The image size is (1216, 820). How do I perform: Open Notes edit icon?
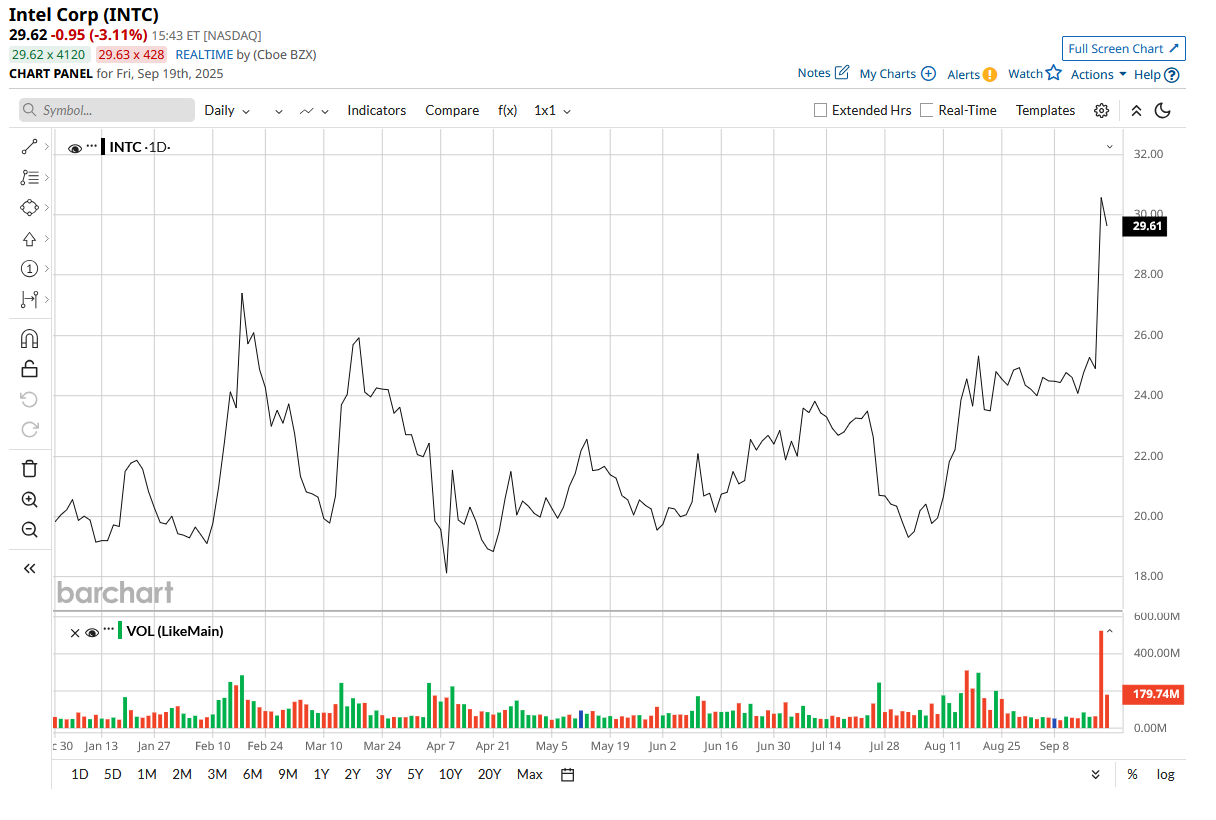coord(842,72)
